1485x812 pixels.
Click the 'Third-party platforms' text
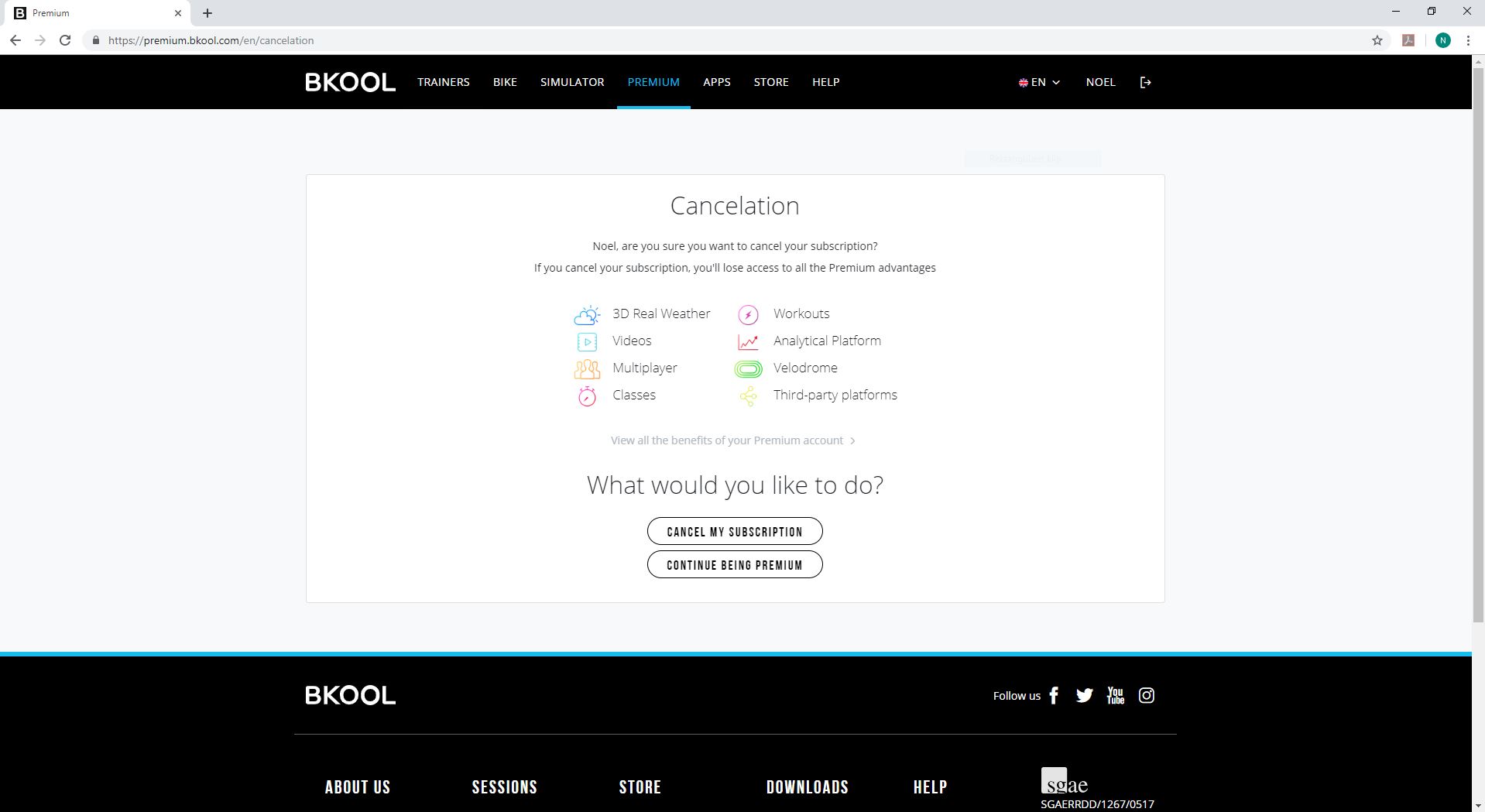835,395
